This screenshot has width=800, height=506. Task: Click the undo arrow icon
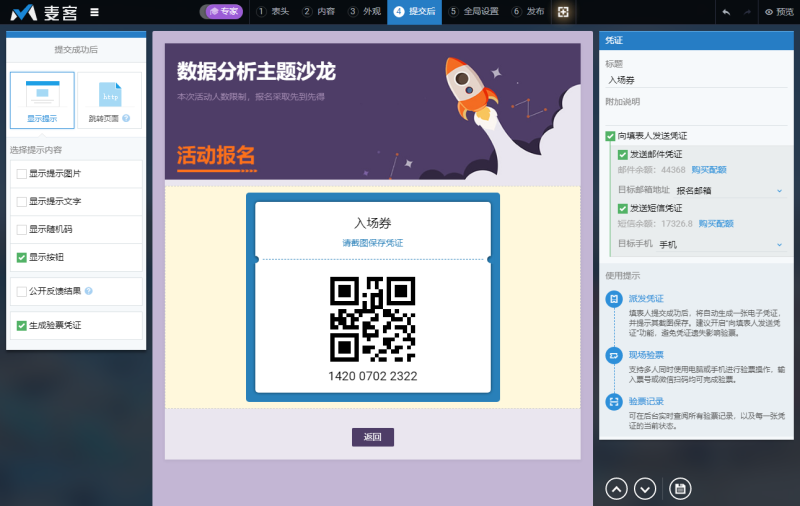726,12
